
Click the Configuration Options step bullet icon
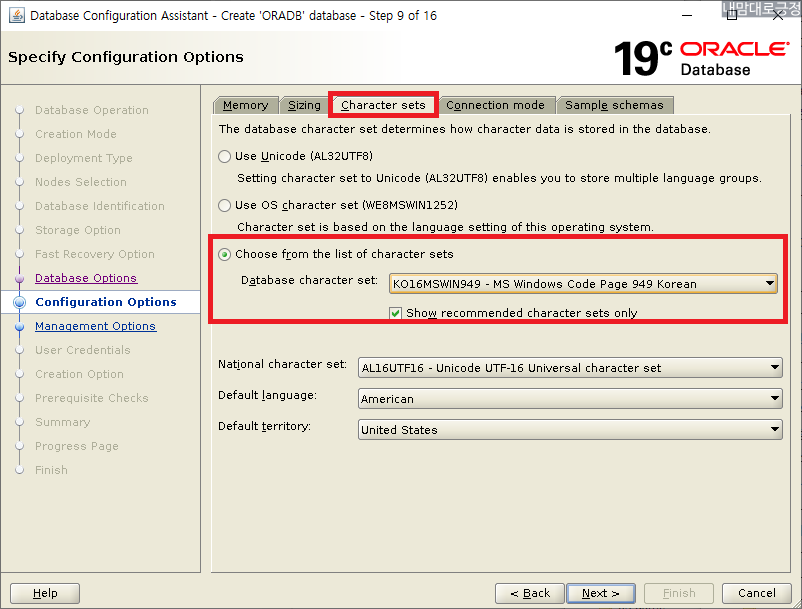[19, 302]
